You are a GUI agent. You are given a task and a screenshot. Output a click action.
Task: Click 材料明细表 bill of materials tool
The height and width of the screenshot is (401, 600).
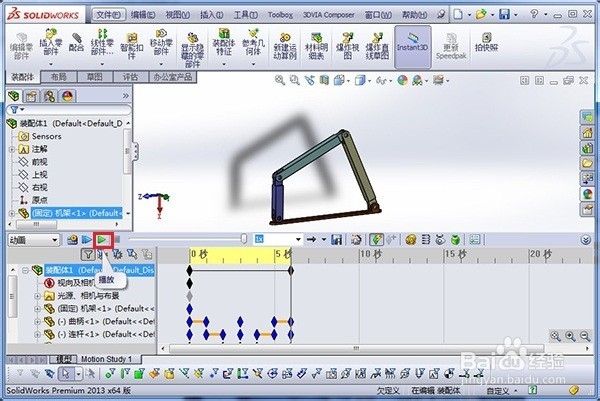click(316, 46)
